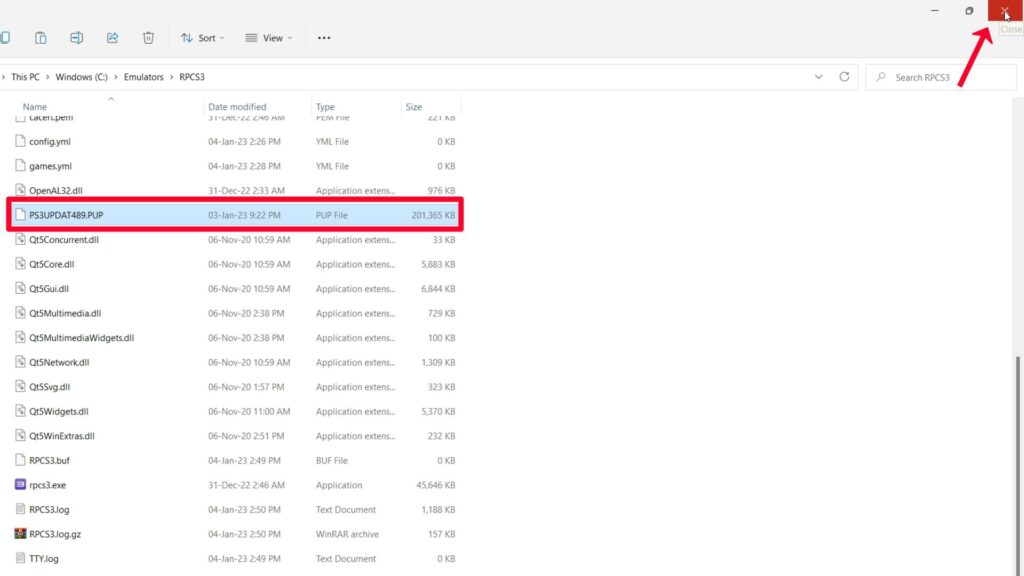Click the Delete trash can icon

pyautogui.click(x=148, y=38)
